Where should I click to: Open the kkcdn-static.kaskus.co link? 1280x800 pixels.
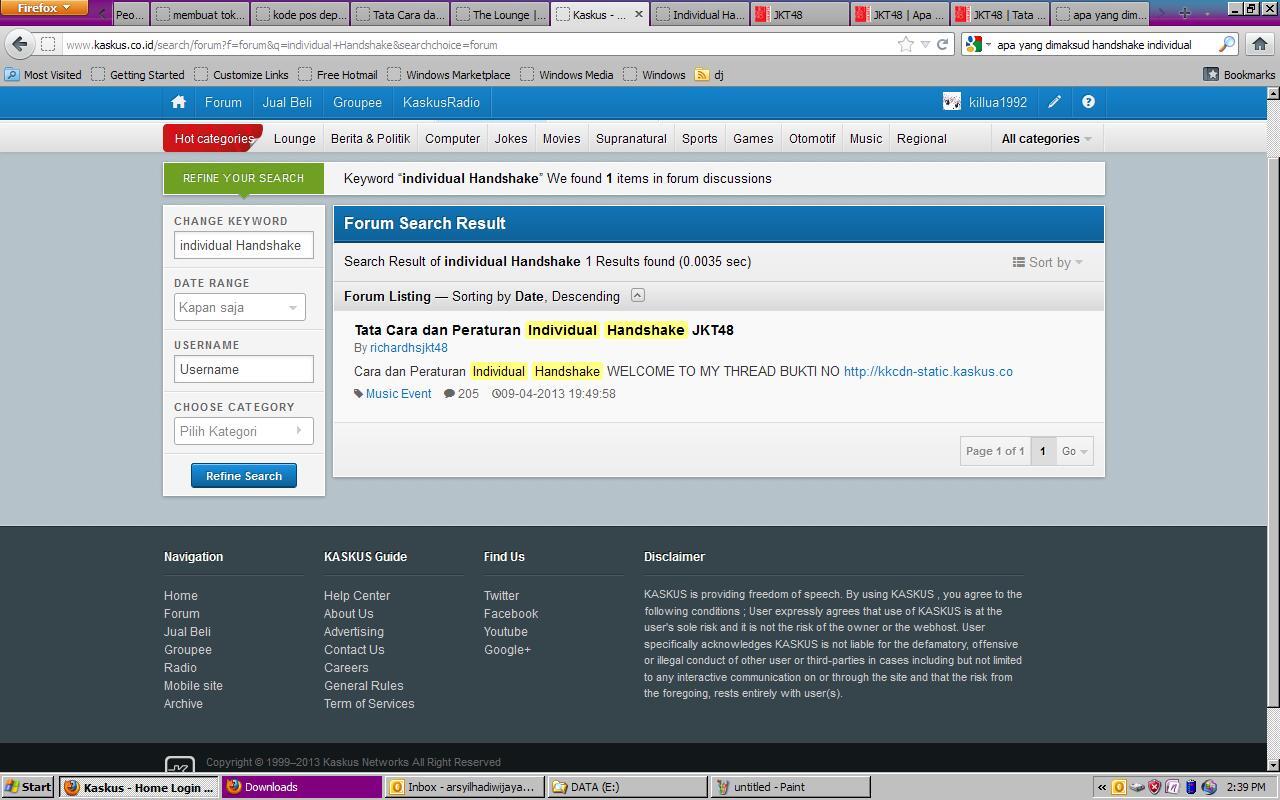928,371
